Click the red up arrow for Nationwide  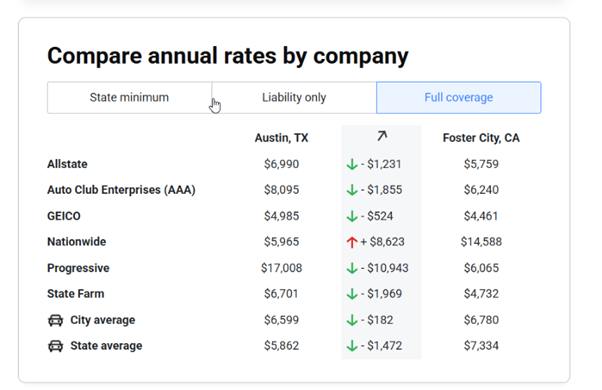[352, 242]
